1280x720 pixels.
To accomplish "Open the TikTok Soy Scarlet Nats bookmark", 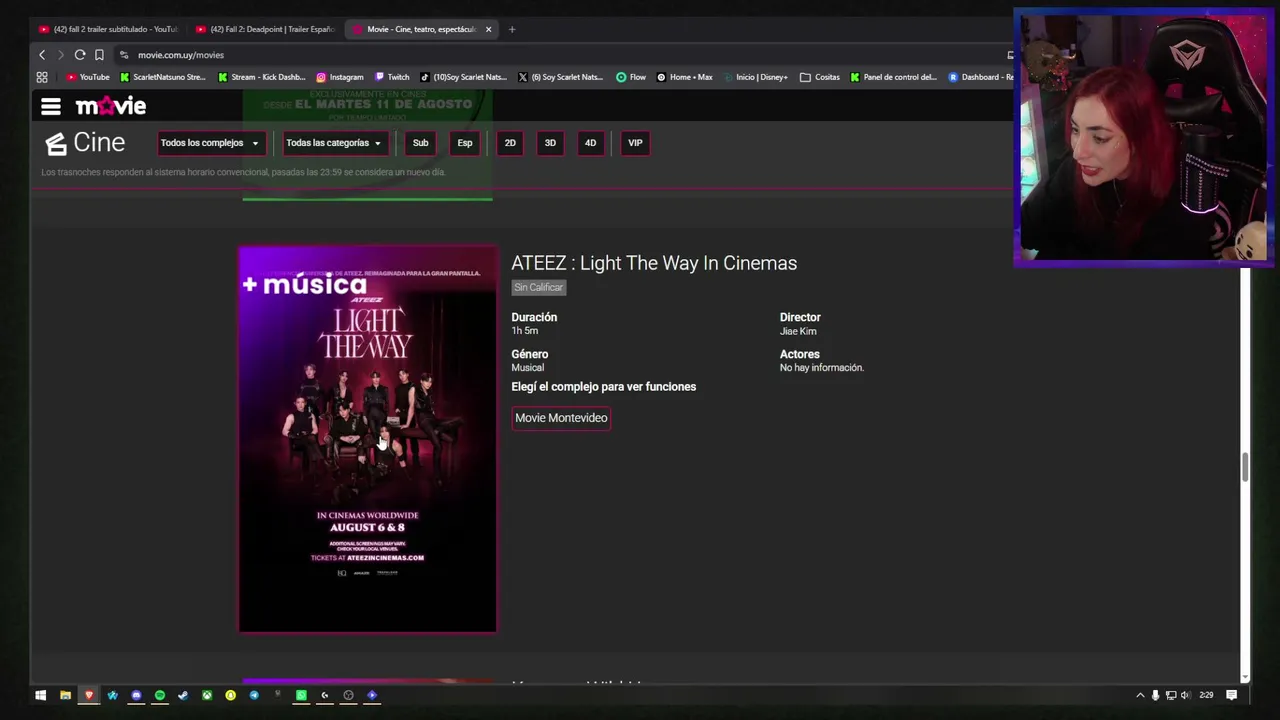I will [463, 77].
